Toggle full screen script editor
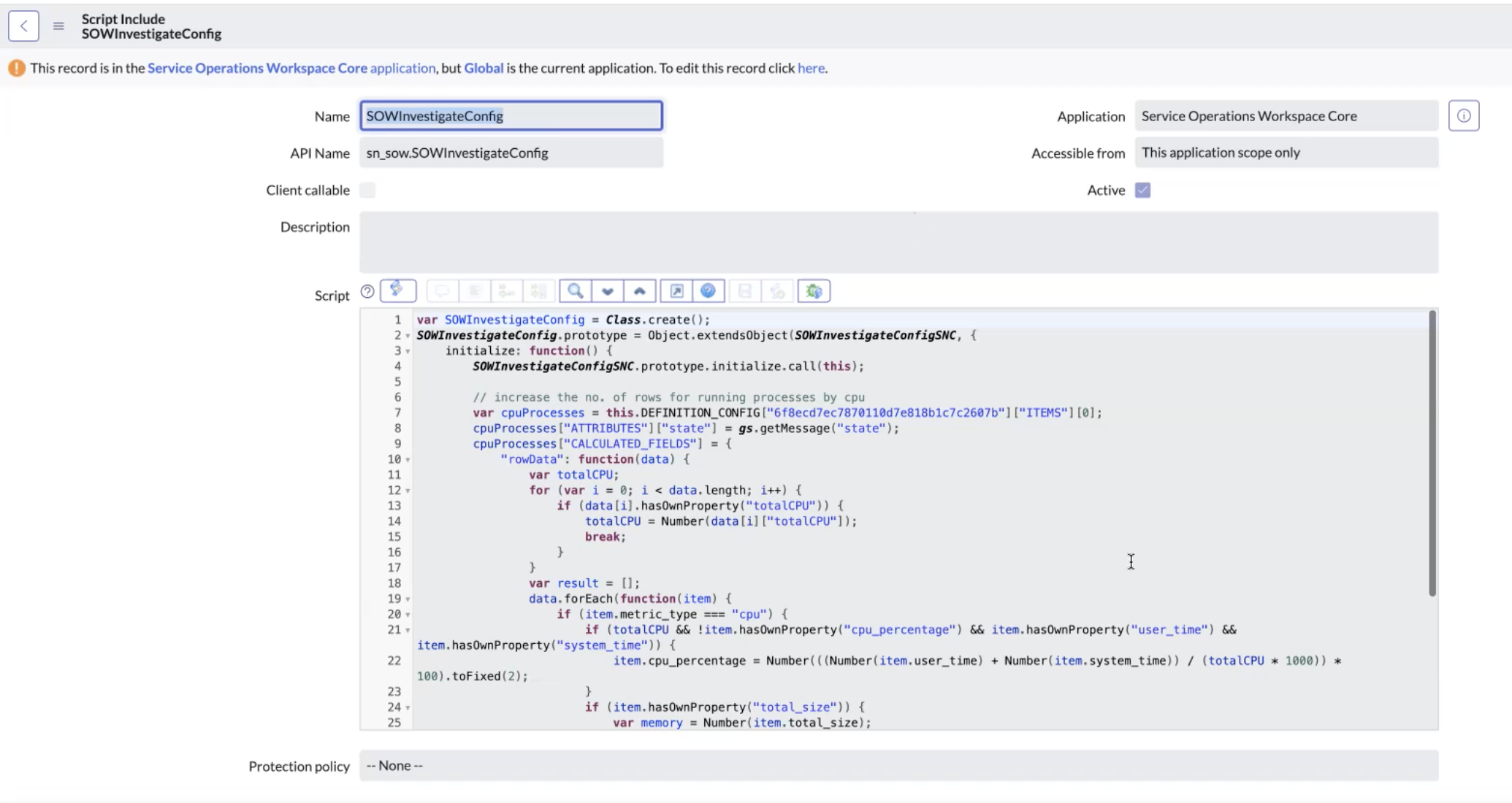The width and height of the screenshot is (1512, 803). pos(676,291)
